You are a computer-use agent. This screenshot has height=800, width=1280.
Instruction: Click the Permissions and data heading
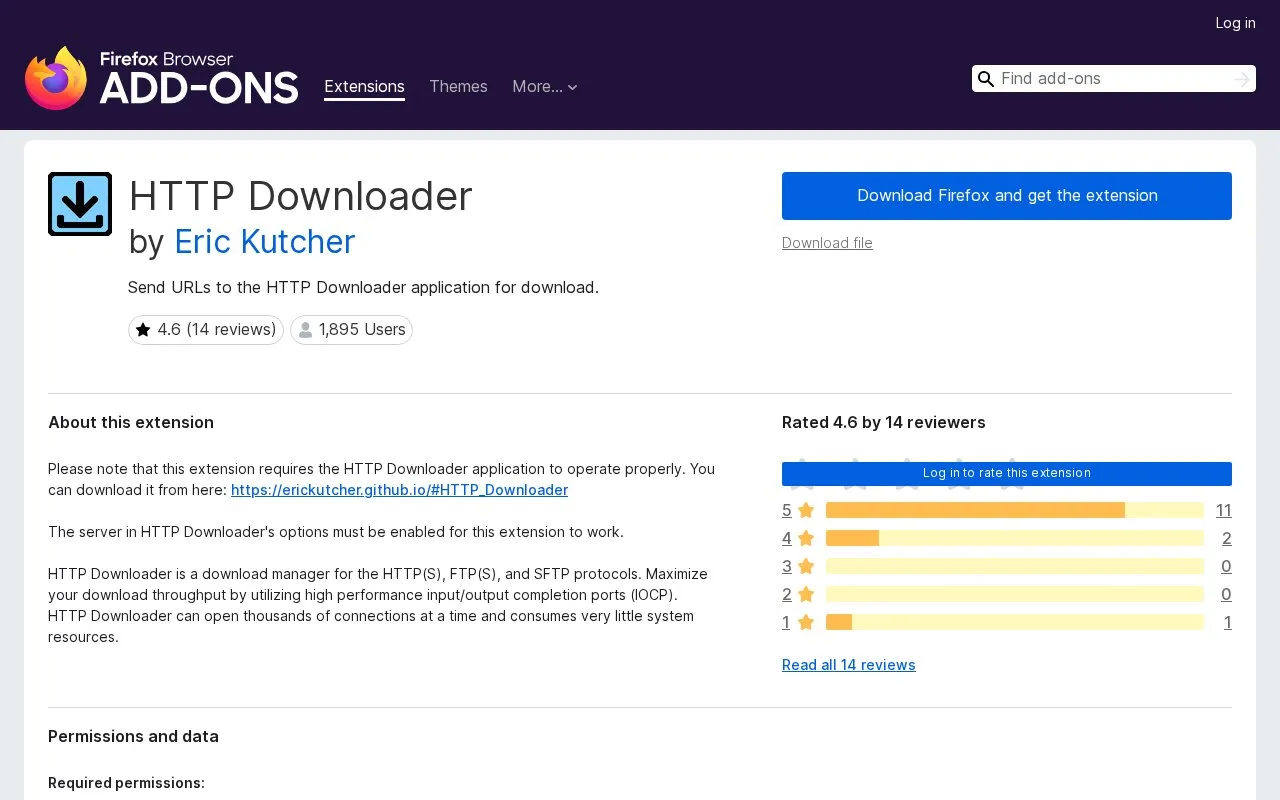point(133,737)
